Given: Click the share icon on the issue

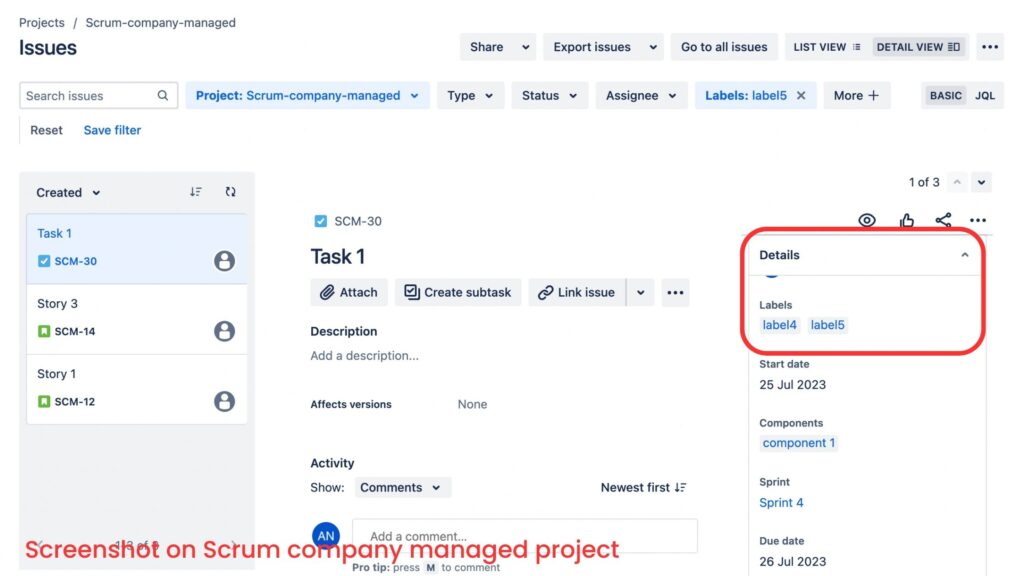Looking at the screenshot, I should click(943, 220).
